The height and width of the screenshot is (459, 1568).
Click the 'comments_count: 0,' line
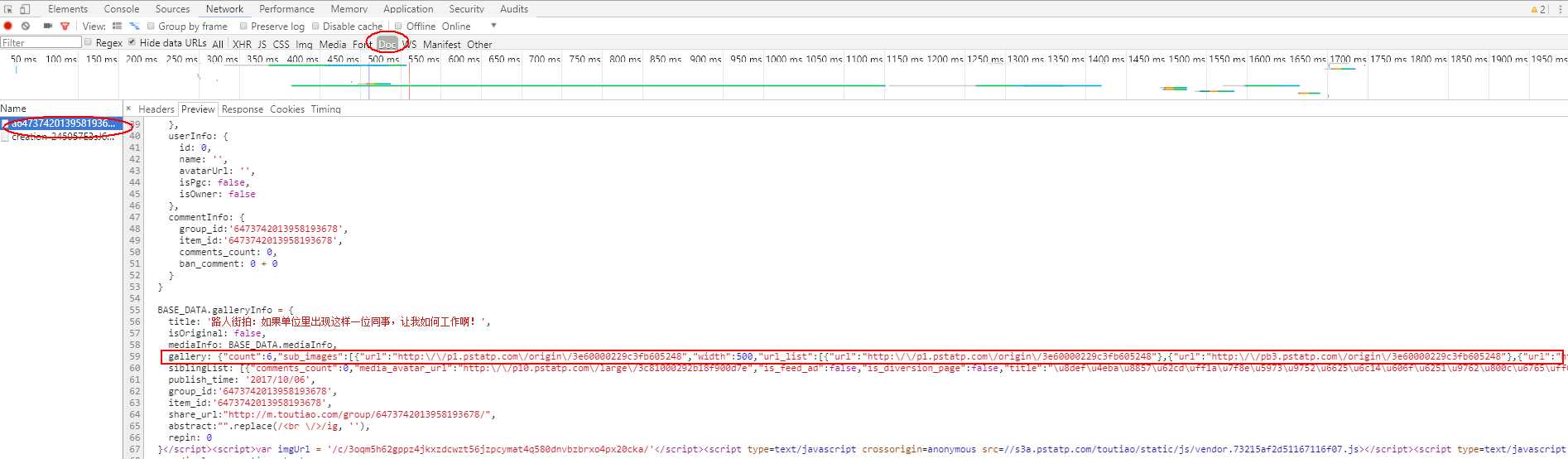[228, 252]
